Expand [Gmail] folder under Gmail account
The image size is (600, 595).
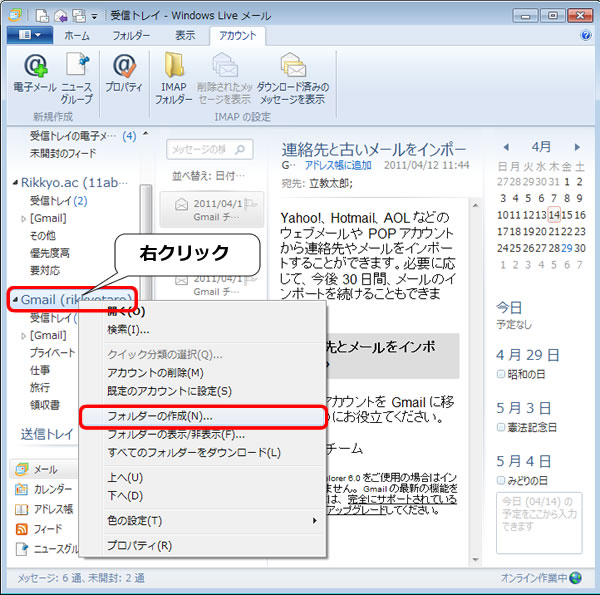pyautogui.click(x=23, y=336)
